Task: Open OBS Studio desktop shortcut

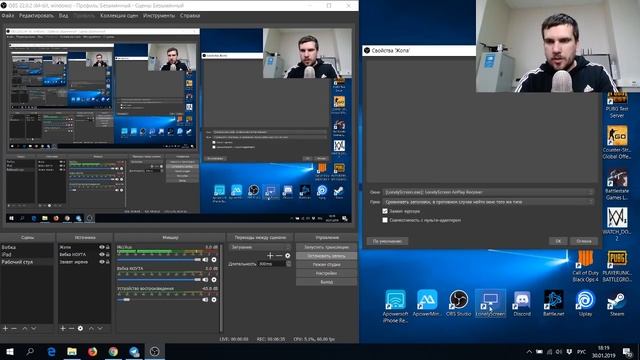Action: pyautogui.click(x=458, y=303)
